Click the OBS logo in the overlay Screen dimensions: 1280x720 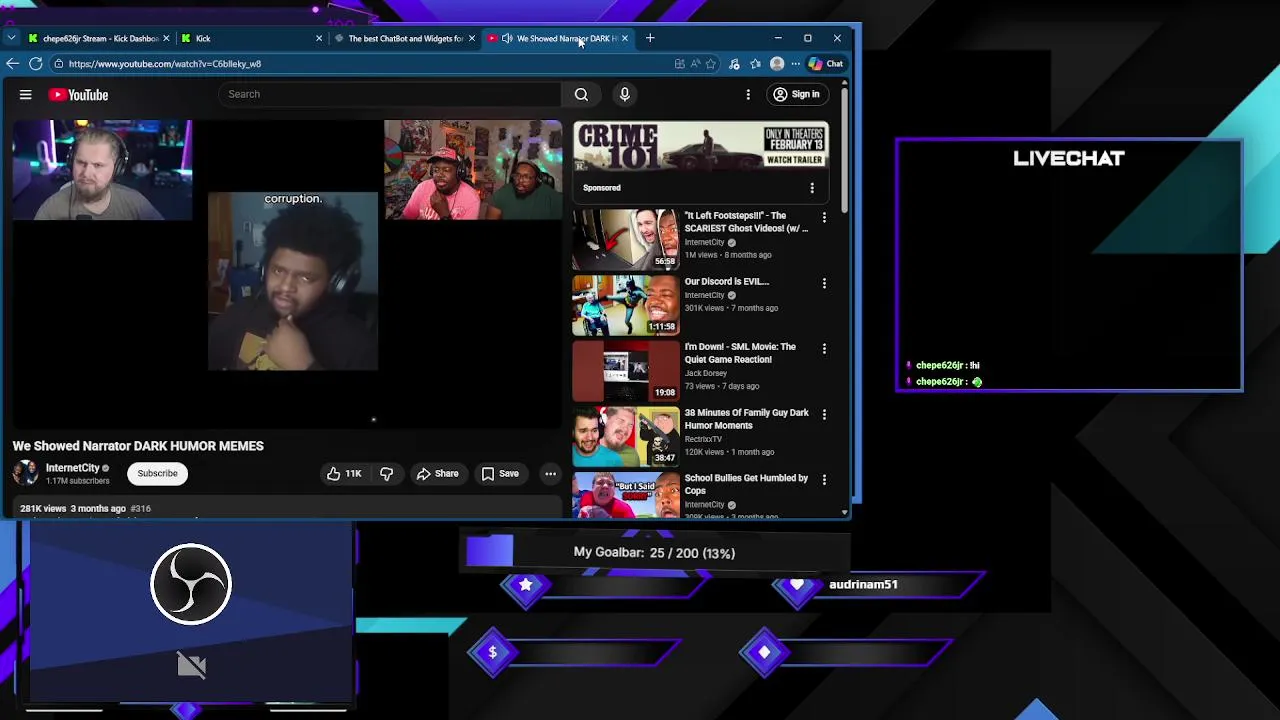tap(191, 583)
